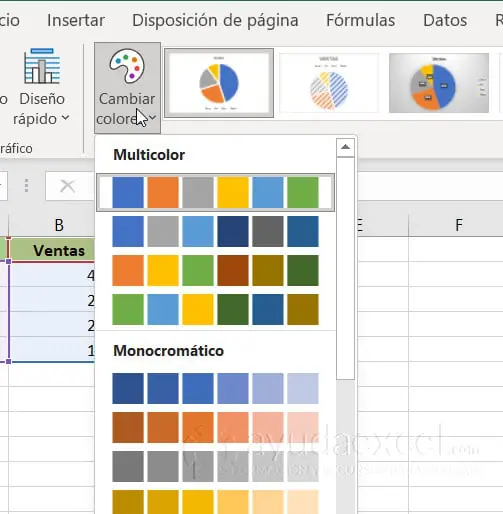
Task: Choose the orange Monocromático palette
Action: (x=215, y=427)
